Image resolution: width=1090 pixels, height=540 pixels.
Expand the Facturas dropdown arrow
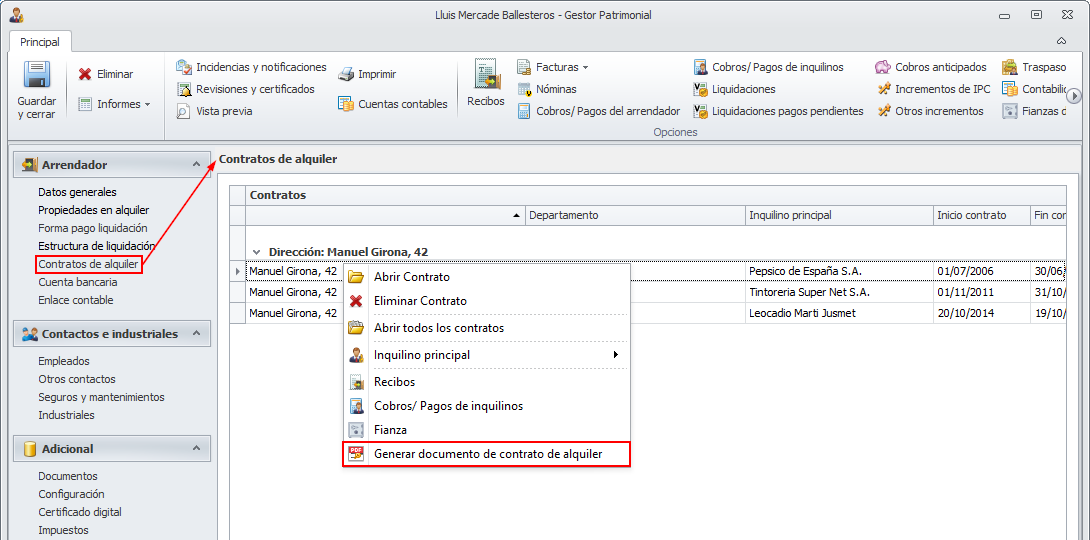(x=585, y=67)
